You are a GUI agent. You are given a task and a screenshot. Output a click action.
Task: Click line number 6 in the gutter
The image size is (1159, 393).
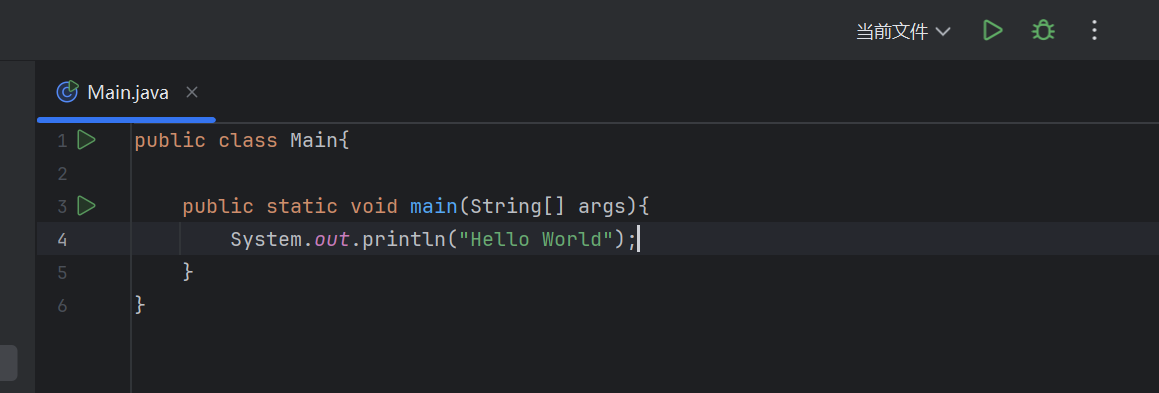(62, 306)
